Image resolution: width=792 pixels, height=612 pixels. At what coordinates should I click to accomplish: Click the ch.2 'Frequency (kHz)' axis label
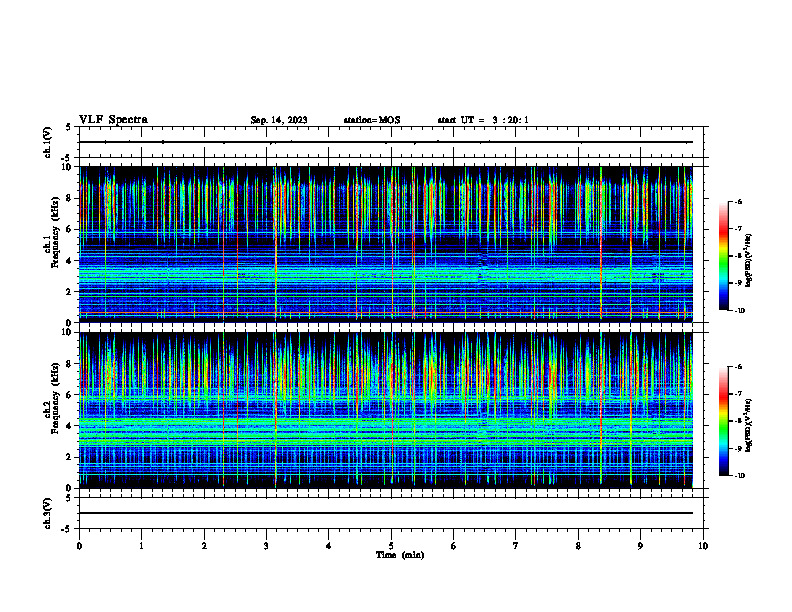pyautogui.click(x=55, y=399)
